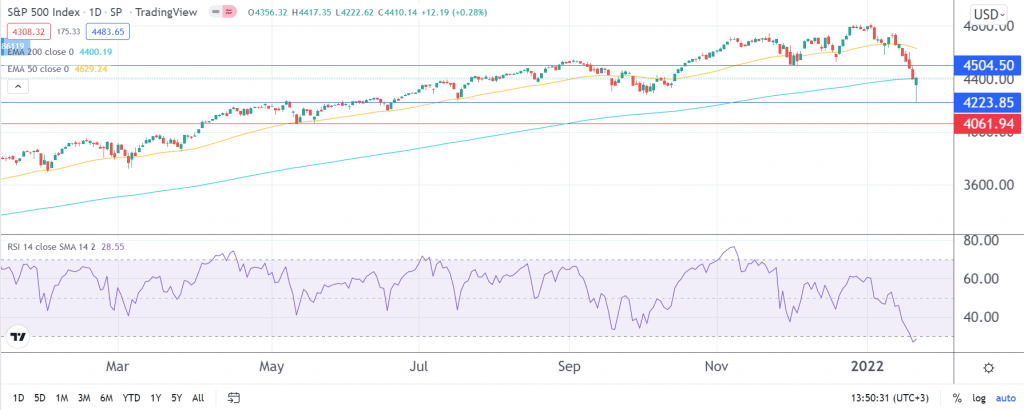
Task: Select the 5D time range
Action: [x=40, y=398]
